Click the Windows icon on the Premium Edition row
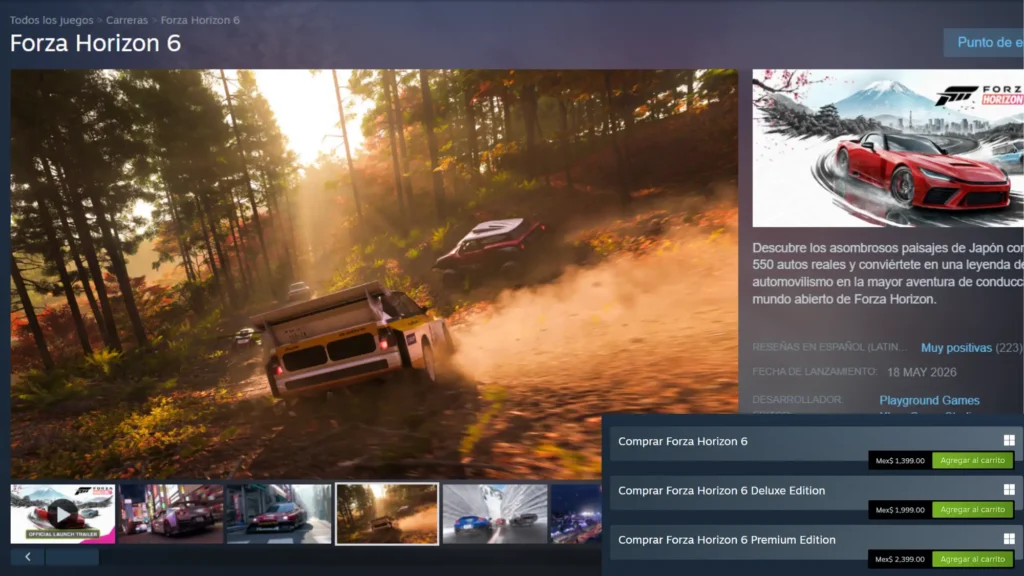This screenshot has width=1024, height=576. click(1009, 539)
